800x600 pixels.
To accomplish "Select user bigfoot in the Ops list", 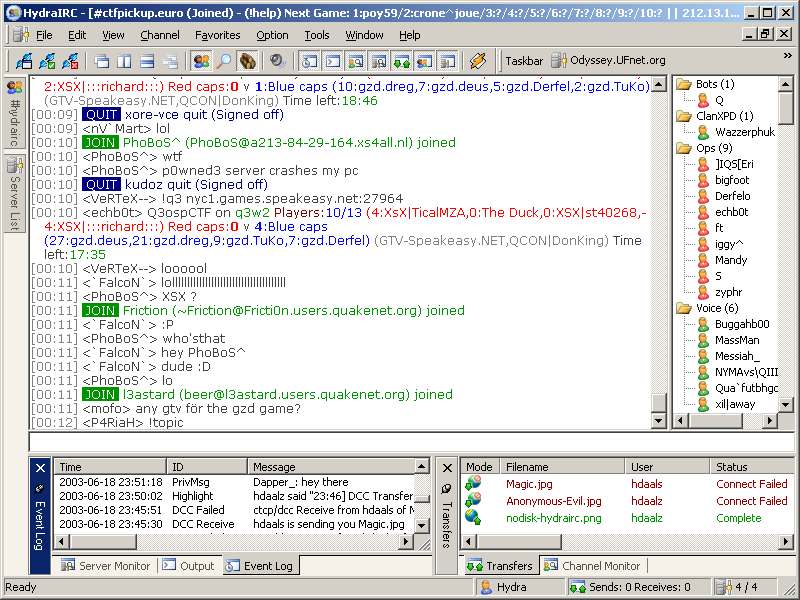I will (x=732, y=180).
